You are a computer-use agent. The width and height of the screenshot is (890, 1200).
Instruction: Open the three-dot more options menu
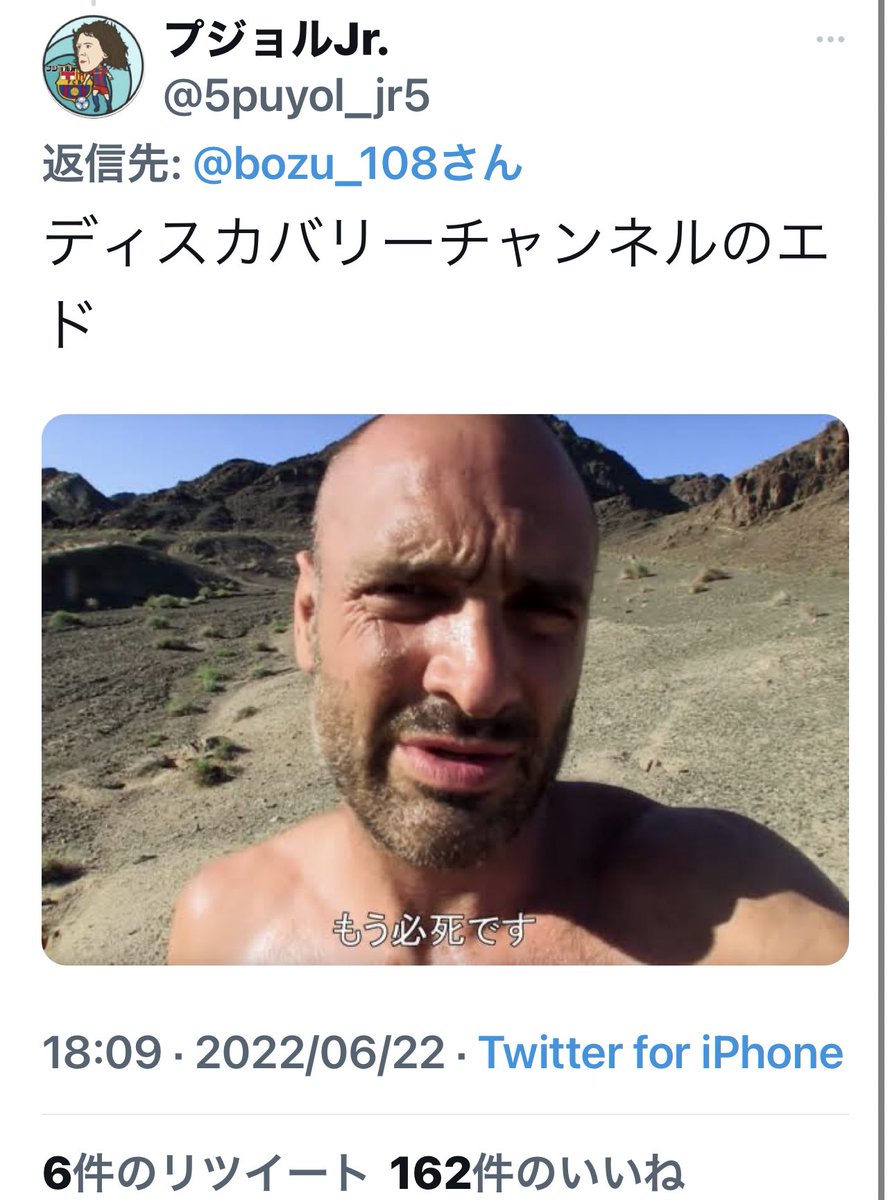tap(832, 40)
